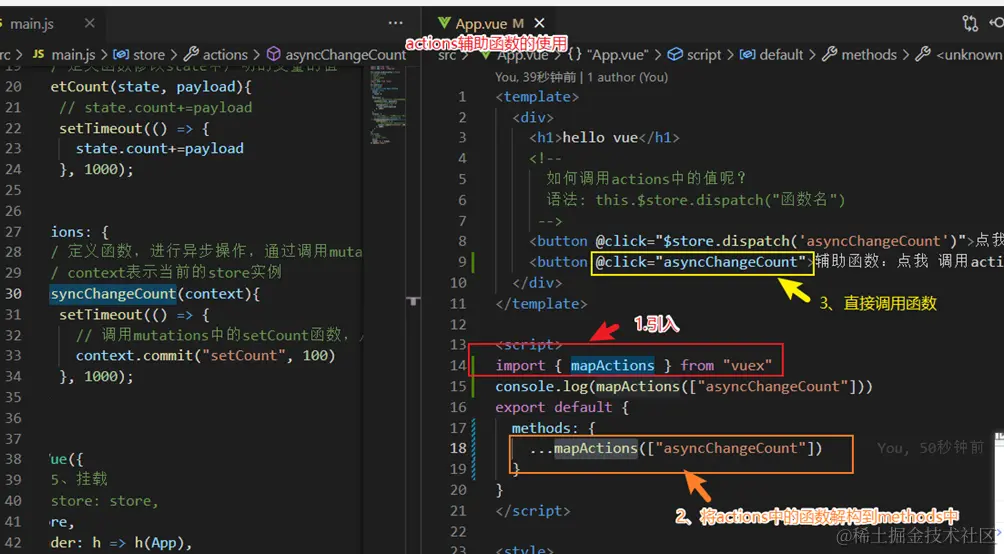This screenshot has height=554, width=1004.
Task: Click line number 22 in main.js
Action: pos(13,128)
